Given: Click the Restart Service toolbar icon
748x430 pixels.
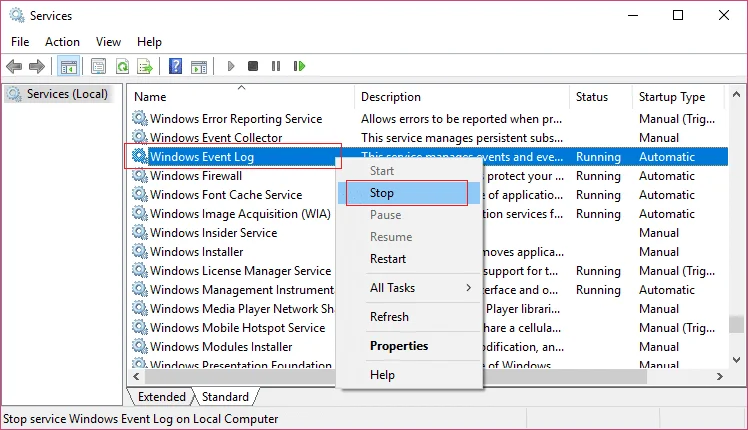Looking at the screenshot, I should click(x=299, y=66).
